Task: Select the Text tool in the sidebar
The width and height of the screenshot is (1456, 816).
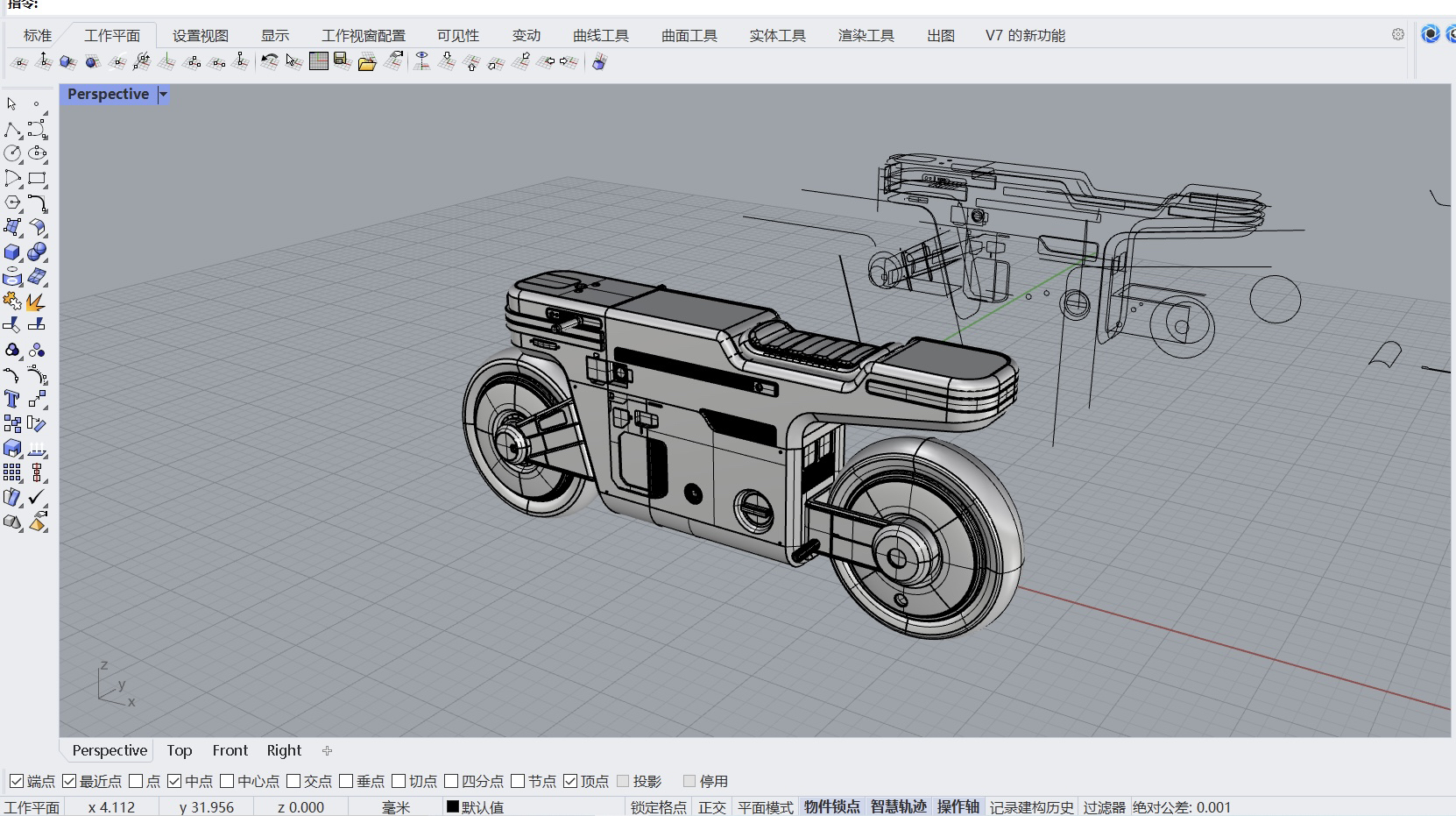Action: 12,400
